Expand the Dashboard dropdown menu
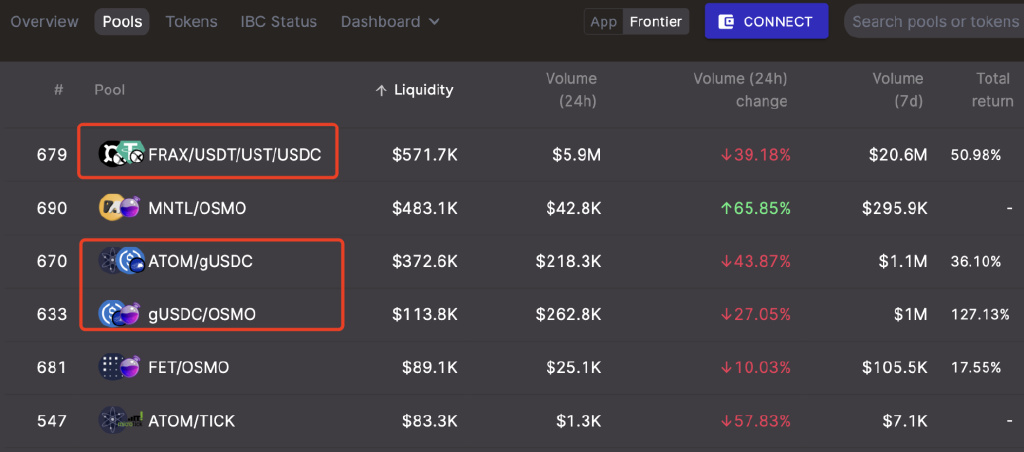Viewport: 1024px width, 452px height. 390,22
